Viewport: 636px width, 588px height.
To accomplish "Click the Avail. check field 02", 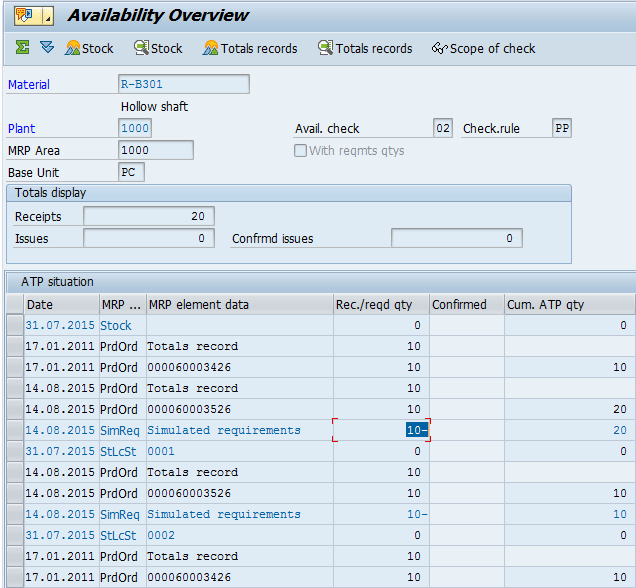I will [443, 128].
